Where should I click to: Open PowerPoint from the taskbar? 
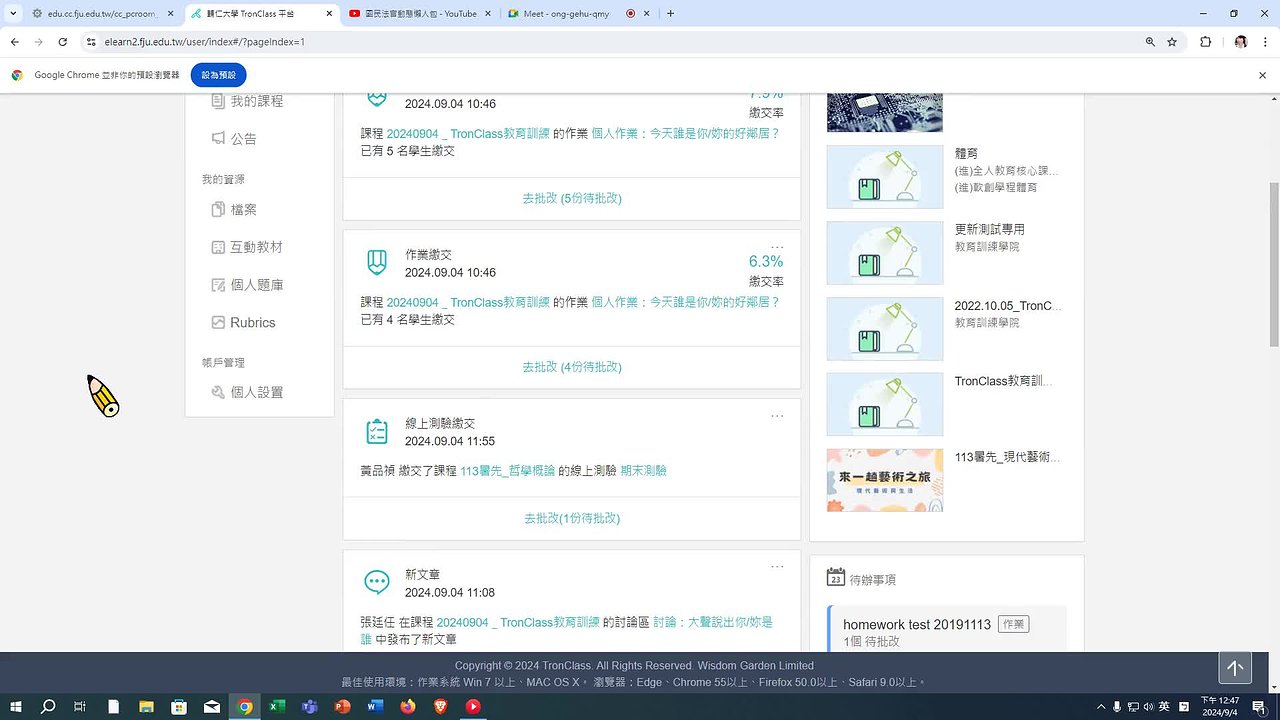coord(342,706)
